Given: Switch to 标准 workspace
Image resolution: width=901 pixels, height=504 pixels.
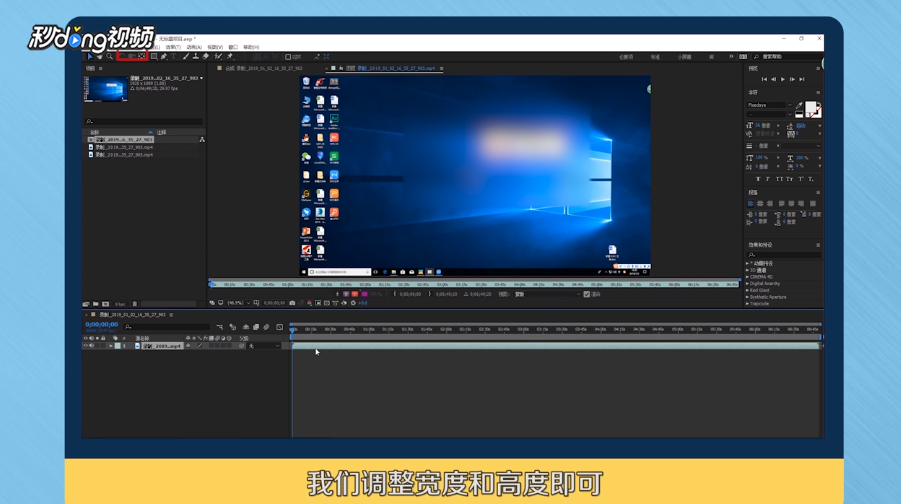Looking at the screenshot, I should (x=655, y=57).
